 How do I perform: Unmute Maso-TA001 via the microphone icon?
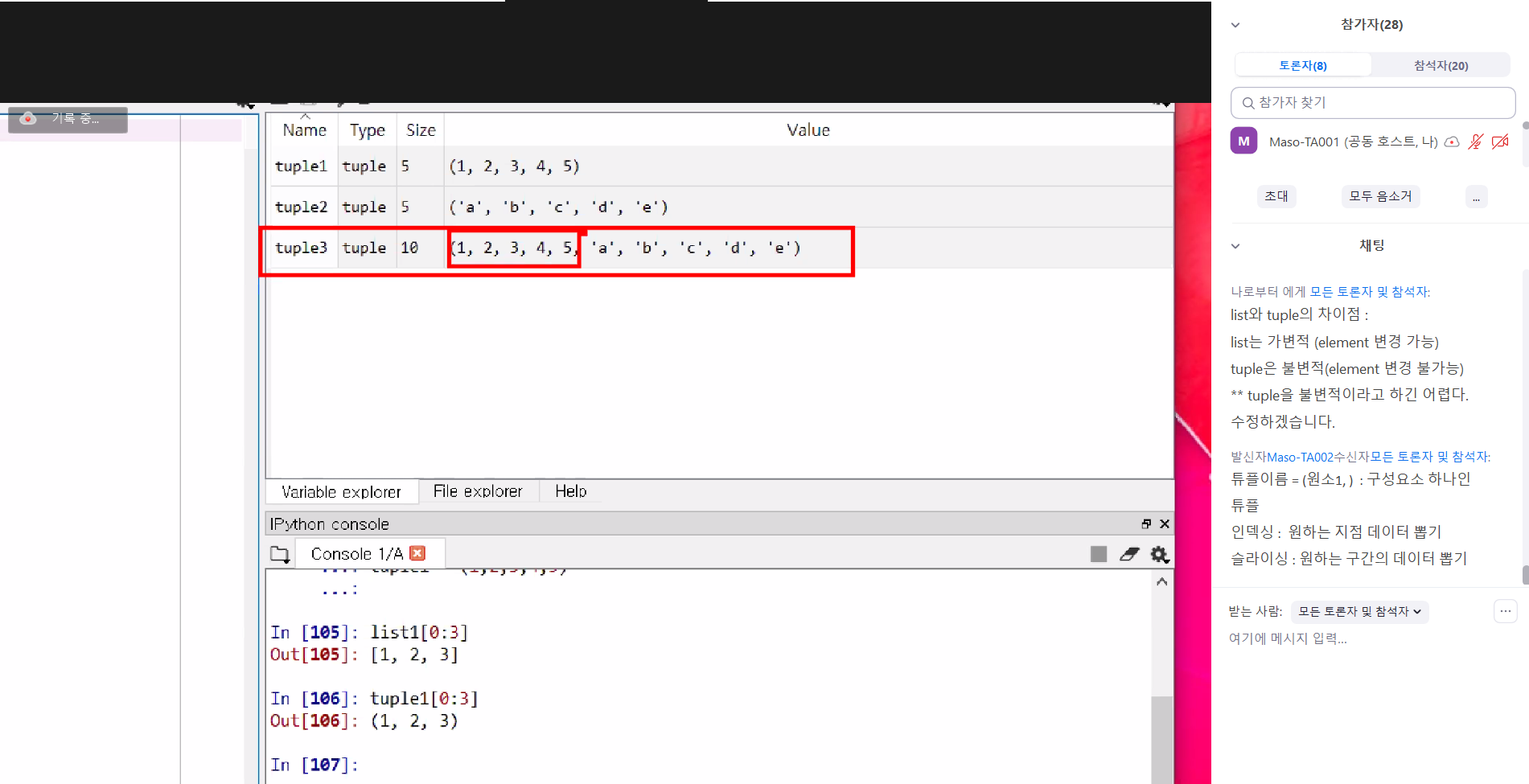tap(1475, 142)
